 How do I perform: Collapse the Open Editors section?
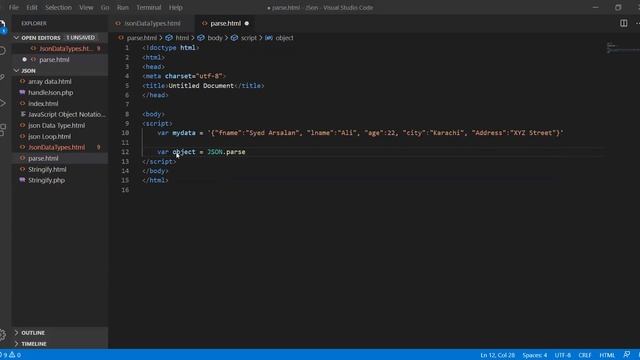pyautogui.click(x=16, y=38)
